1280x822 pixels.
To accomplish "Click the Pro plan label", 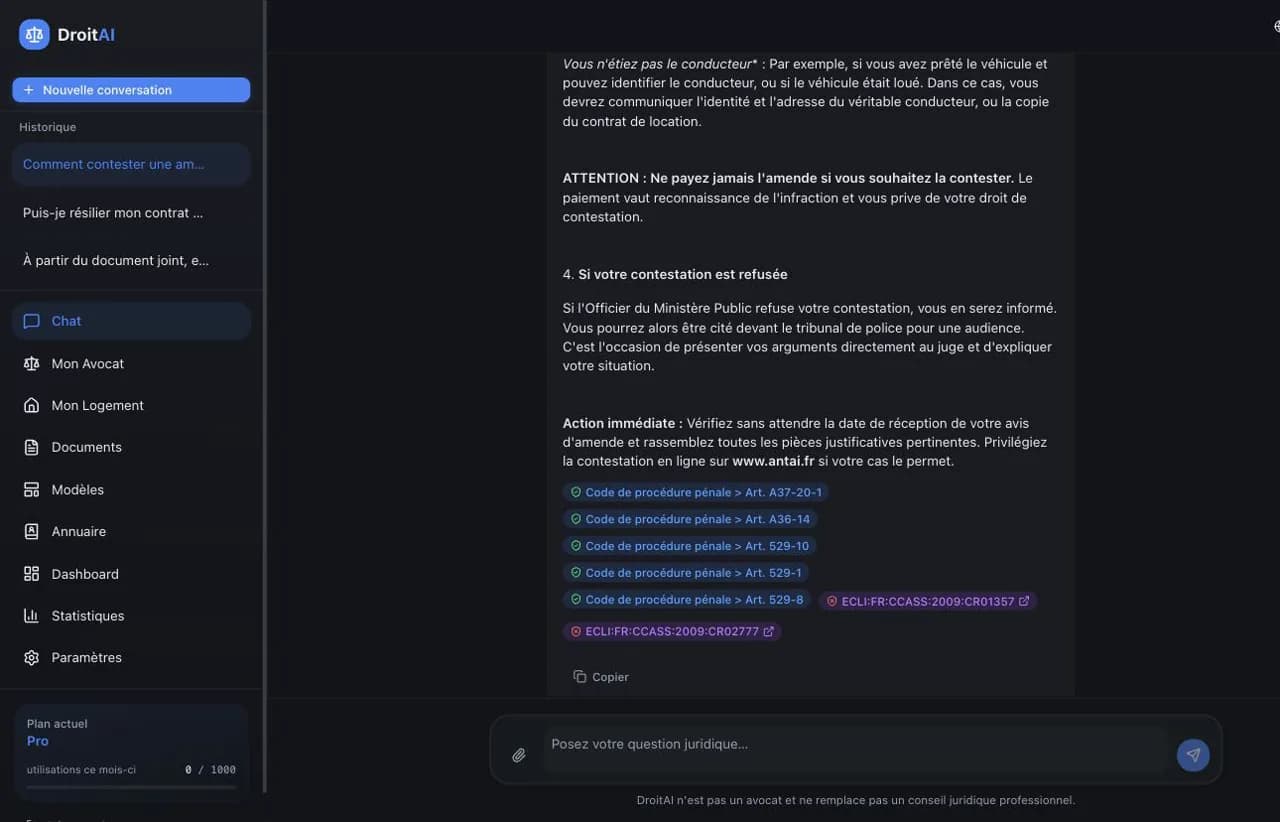I will tap(38, 741).
